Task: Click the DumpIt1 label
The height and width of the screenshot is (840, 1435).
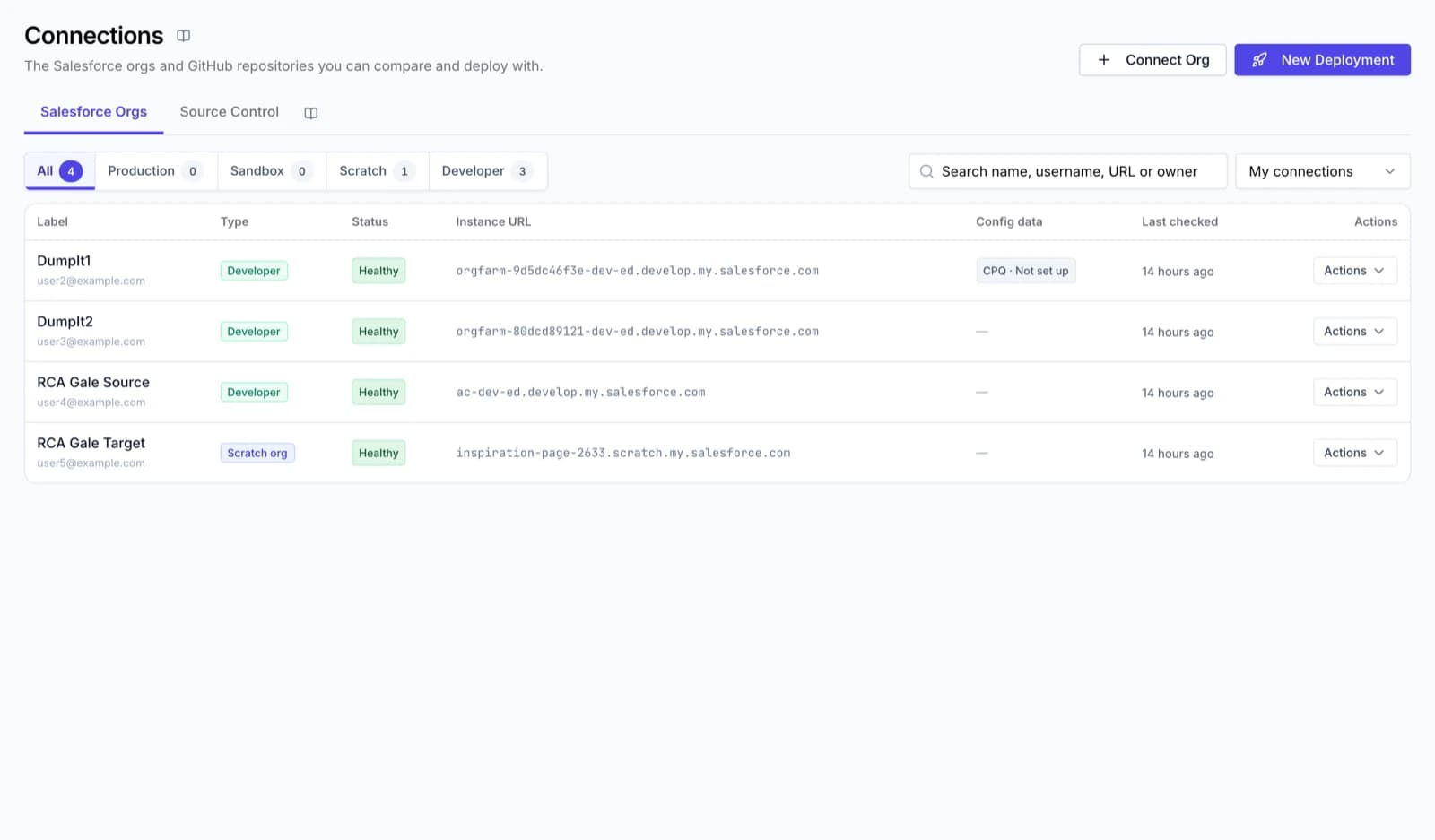Action: (64, 261)
